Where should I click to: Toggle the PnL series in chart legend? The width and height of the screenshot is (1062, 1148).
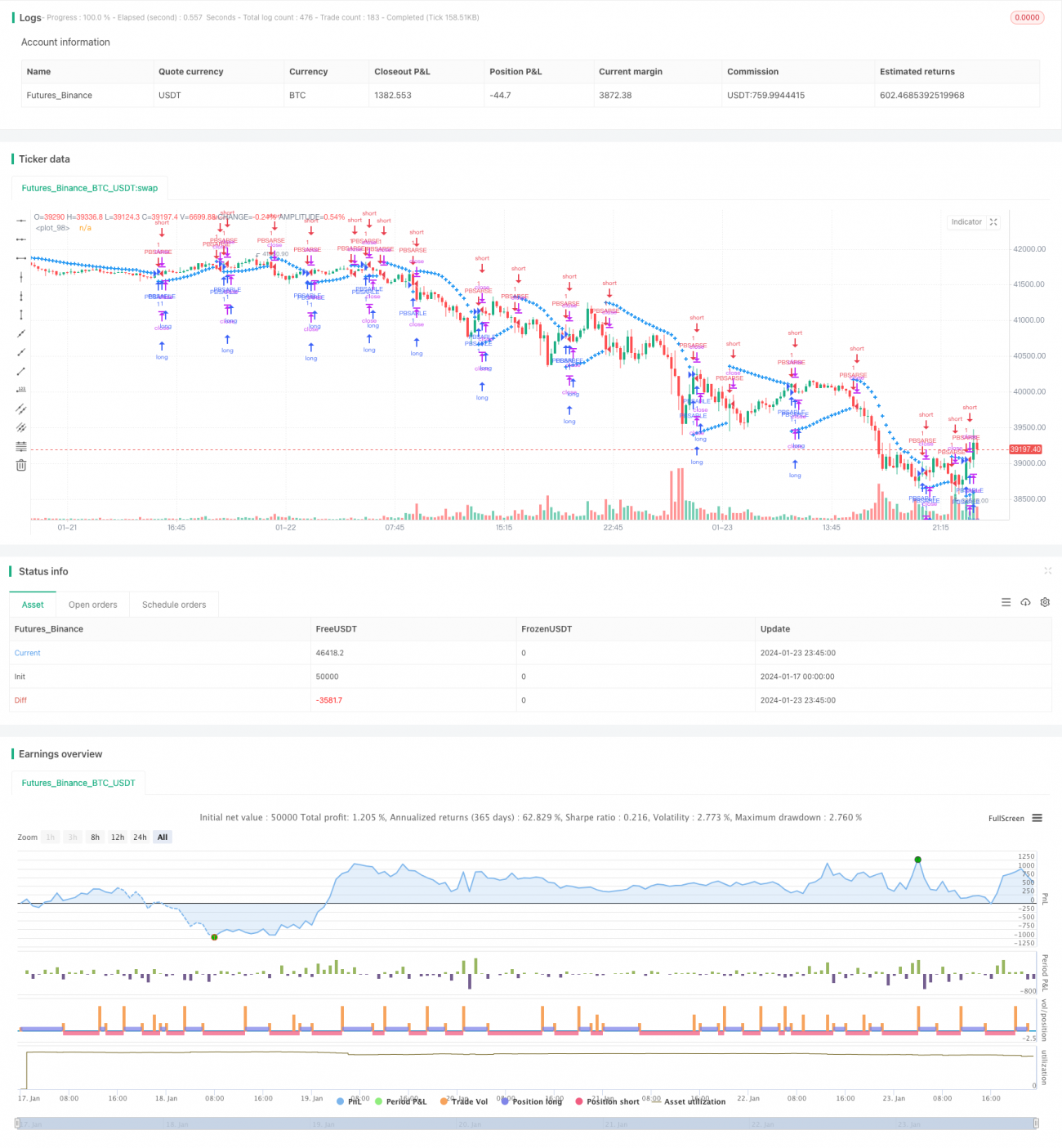[349, 1101]
